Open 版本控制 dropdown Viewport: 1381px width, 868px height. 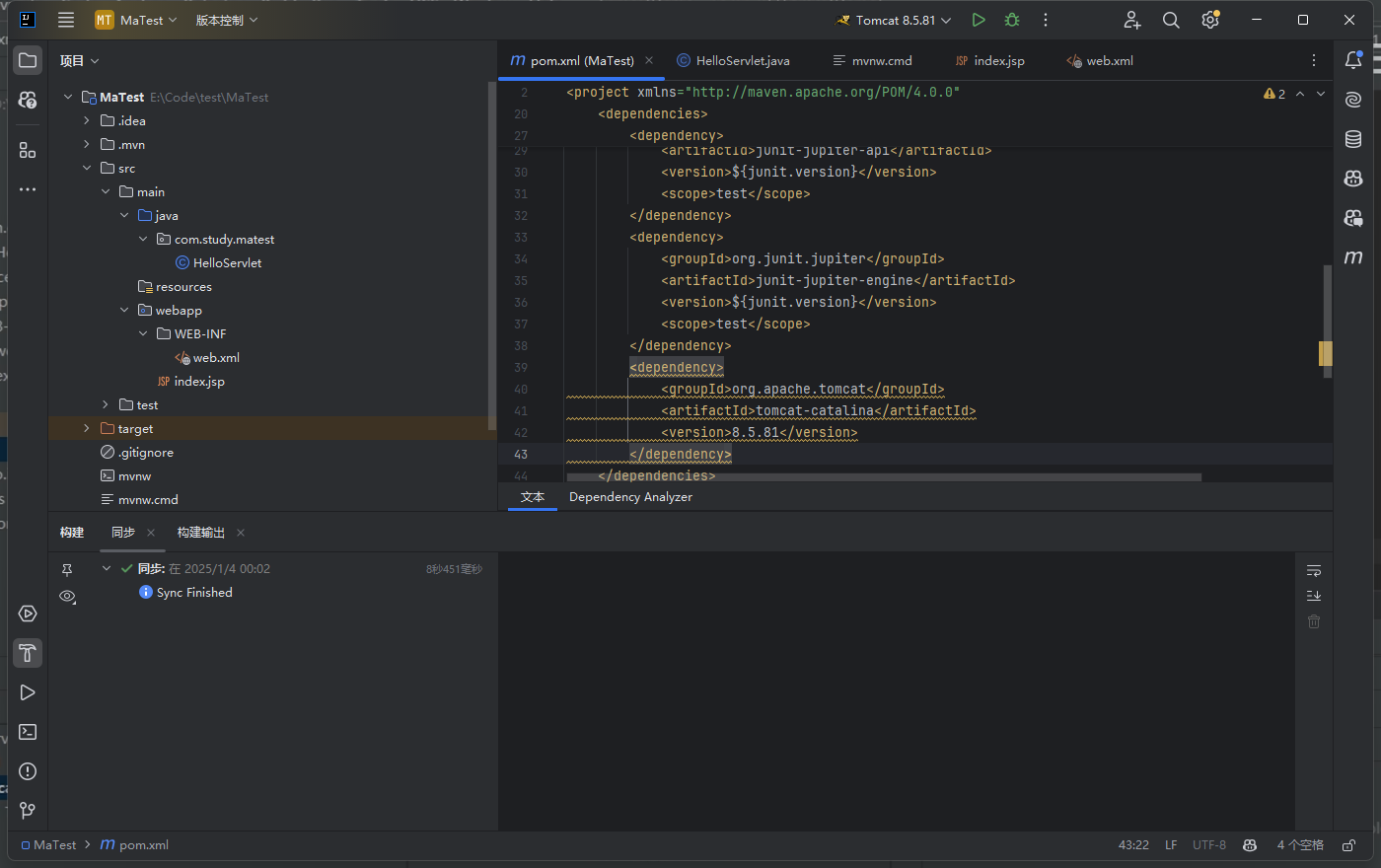[x=226, y=20]
